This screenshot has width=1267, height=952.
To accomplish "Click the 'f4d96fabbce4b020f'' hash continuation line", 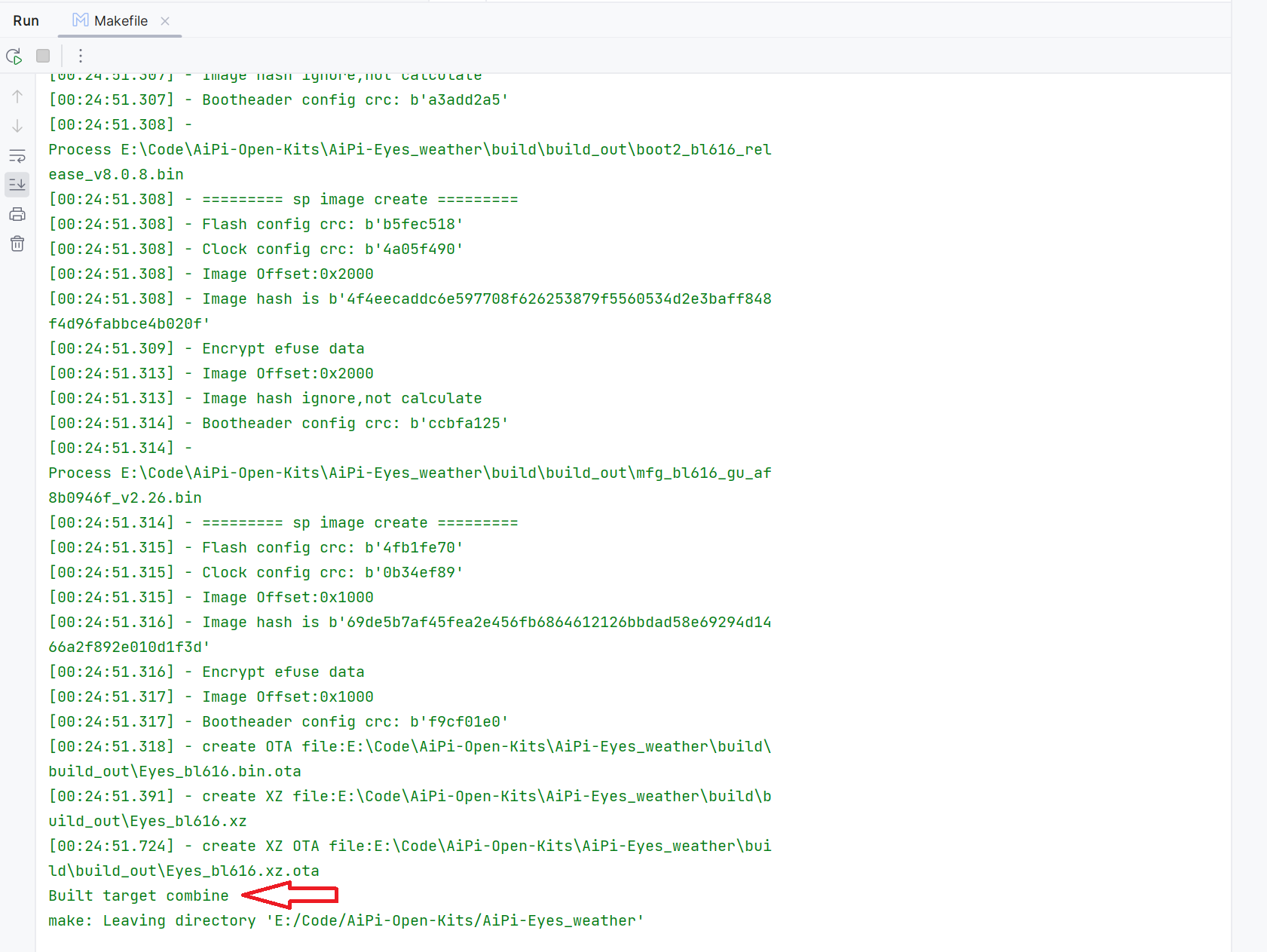I will pyautogui.click(x=130, y=323).
